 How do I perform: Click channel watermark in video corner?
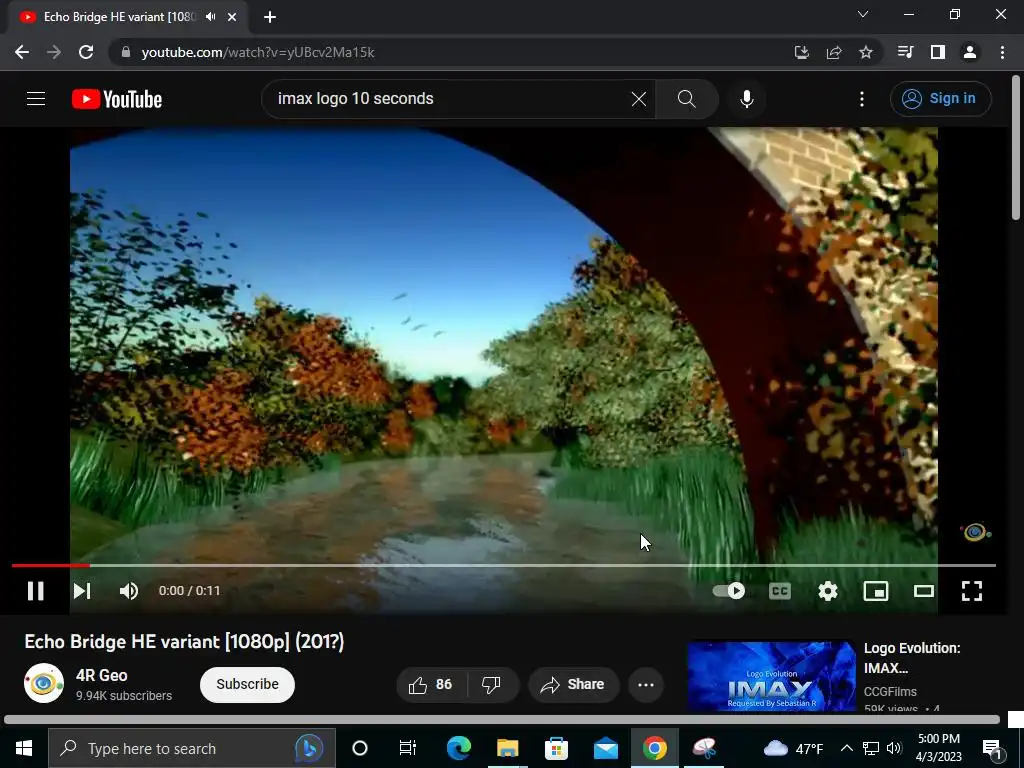click(x=975, y=532)
